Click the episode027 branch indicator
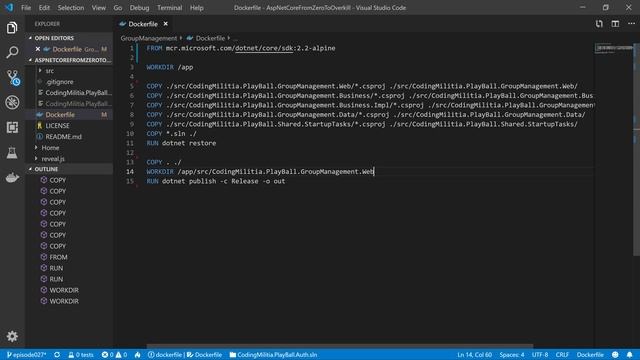The width and height of the screenshot is (640, 360). [26, 355]
